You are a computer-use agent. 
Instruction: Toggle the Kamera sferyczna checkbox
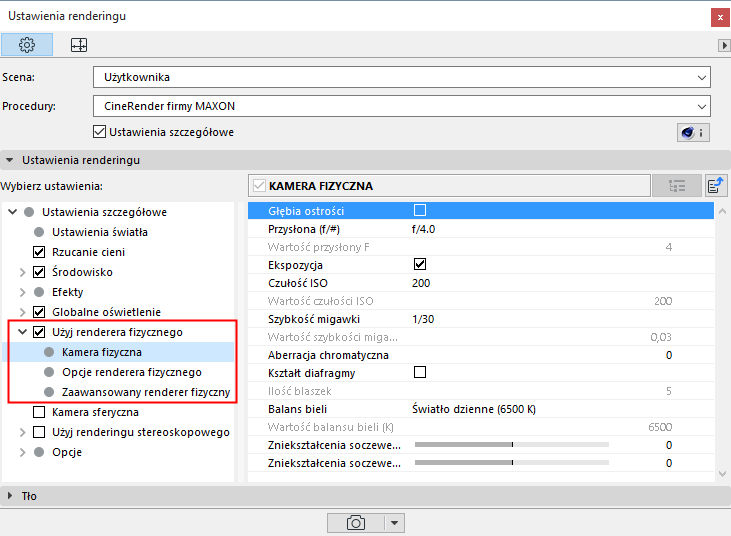[x=39, y=412]
